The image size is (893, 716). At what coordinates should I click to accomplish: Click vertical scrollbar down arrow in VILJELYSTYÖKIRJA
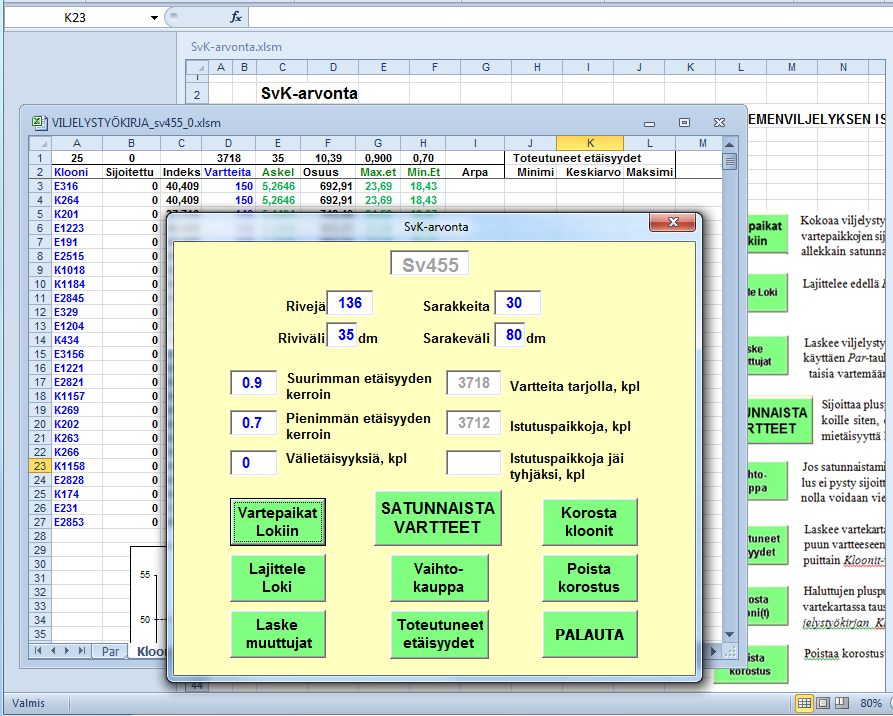(x=730, y=635)
